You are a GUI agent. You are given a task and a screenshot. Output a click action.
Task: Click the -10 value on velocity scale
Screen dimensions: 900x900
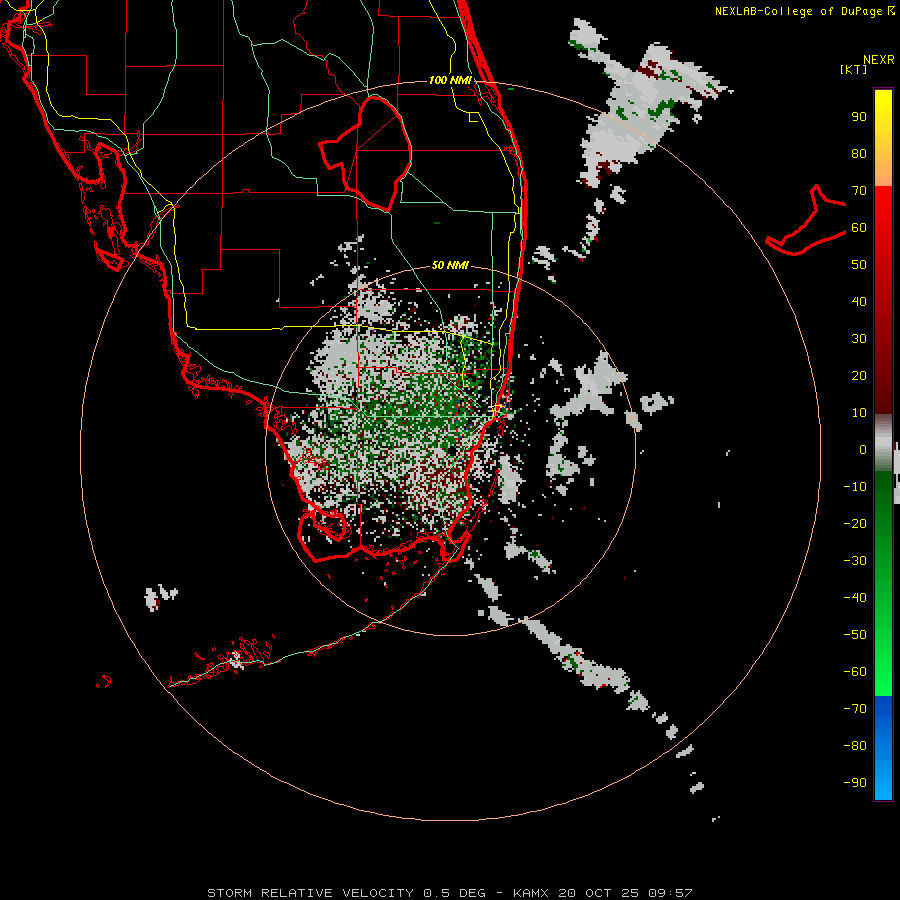click(855, 487)
